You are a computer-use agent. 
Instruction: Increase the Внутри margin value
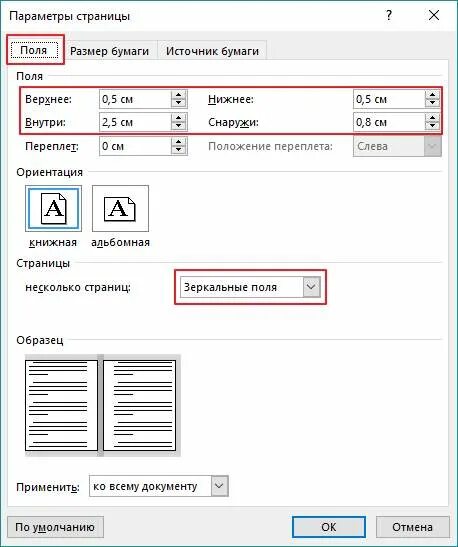point(179,118)
